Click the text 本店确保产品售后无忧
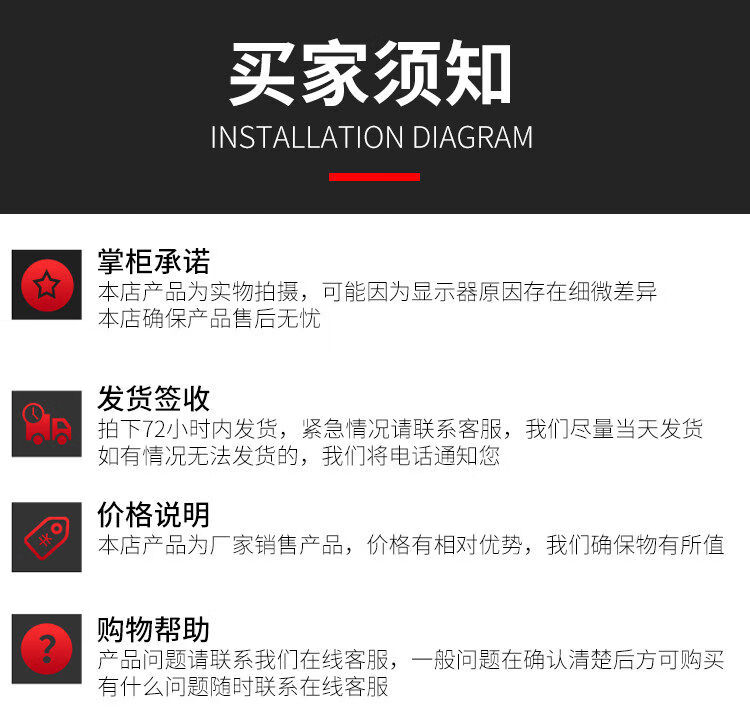 click(x=209, y=319)
